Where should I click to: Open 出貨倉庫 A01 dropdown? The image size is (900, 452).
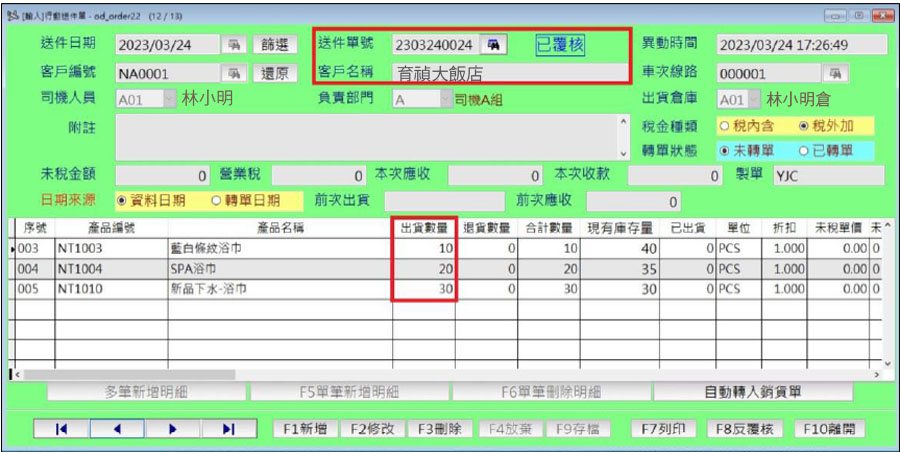pyautogui.click(x=754, y=100)
